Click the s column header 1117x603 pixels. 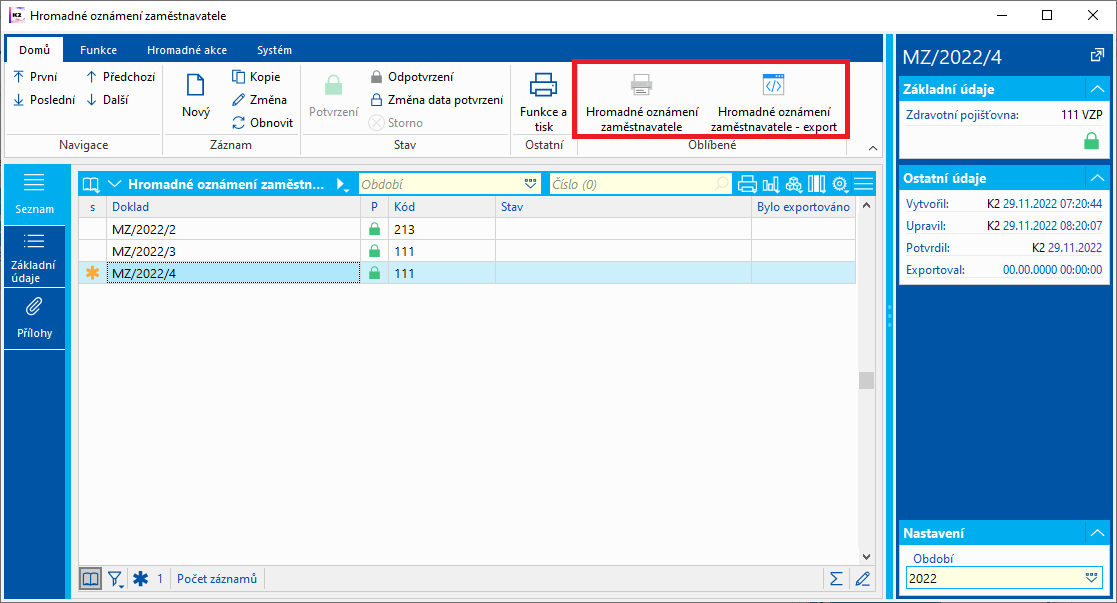(93, 207)
